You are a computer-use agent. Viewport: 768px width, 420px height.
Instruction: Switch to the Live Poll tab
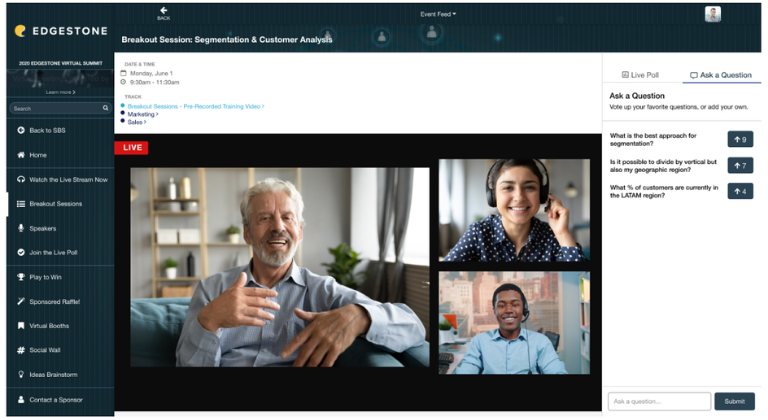tap(641, 75)
